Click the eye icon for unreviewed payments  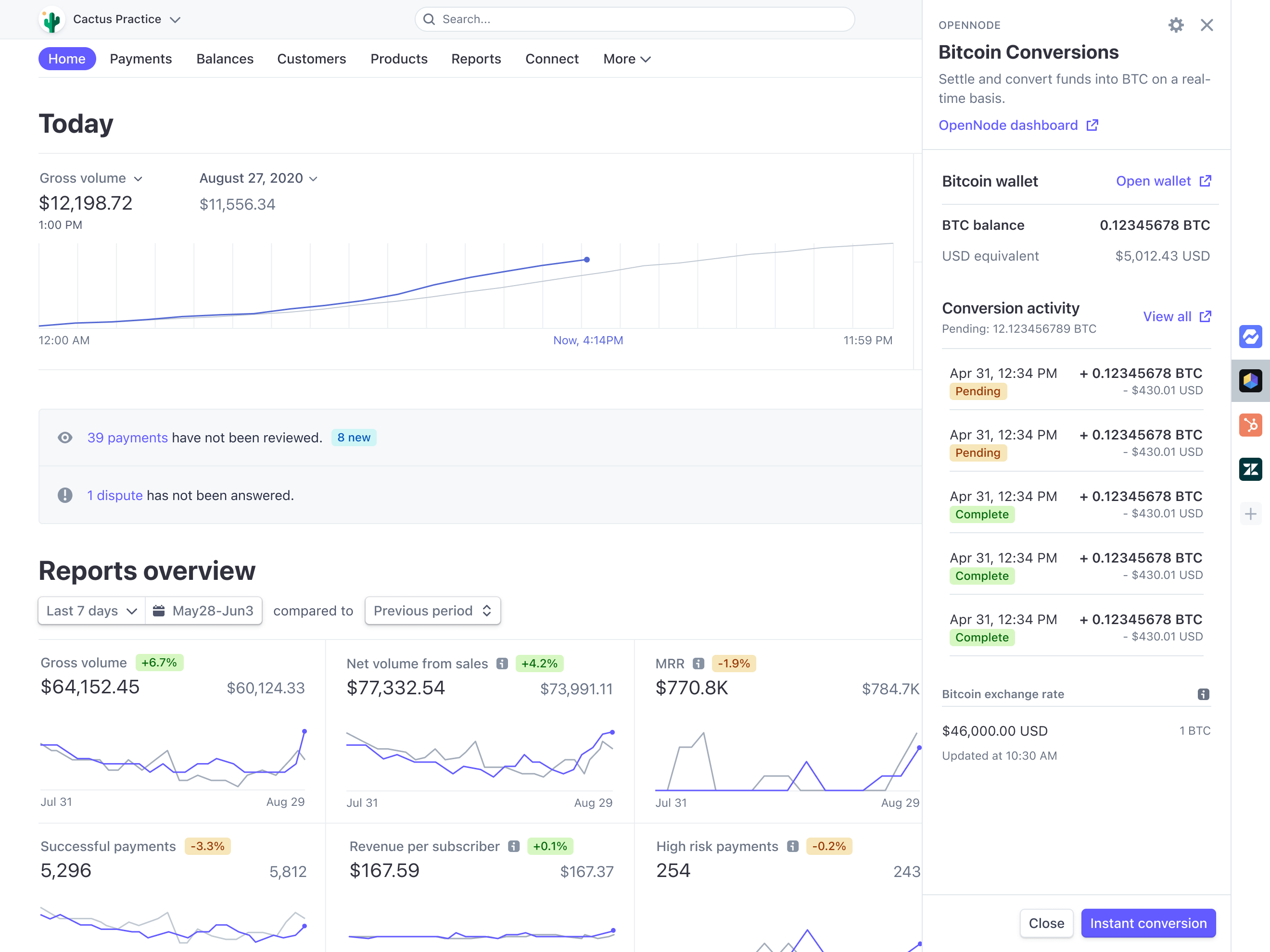pyautogui.click(x=65, y=438)
